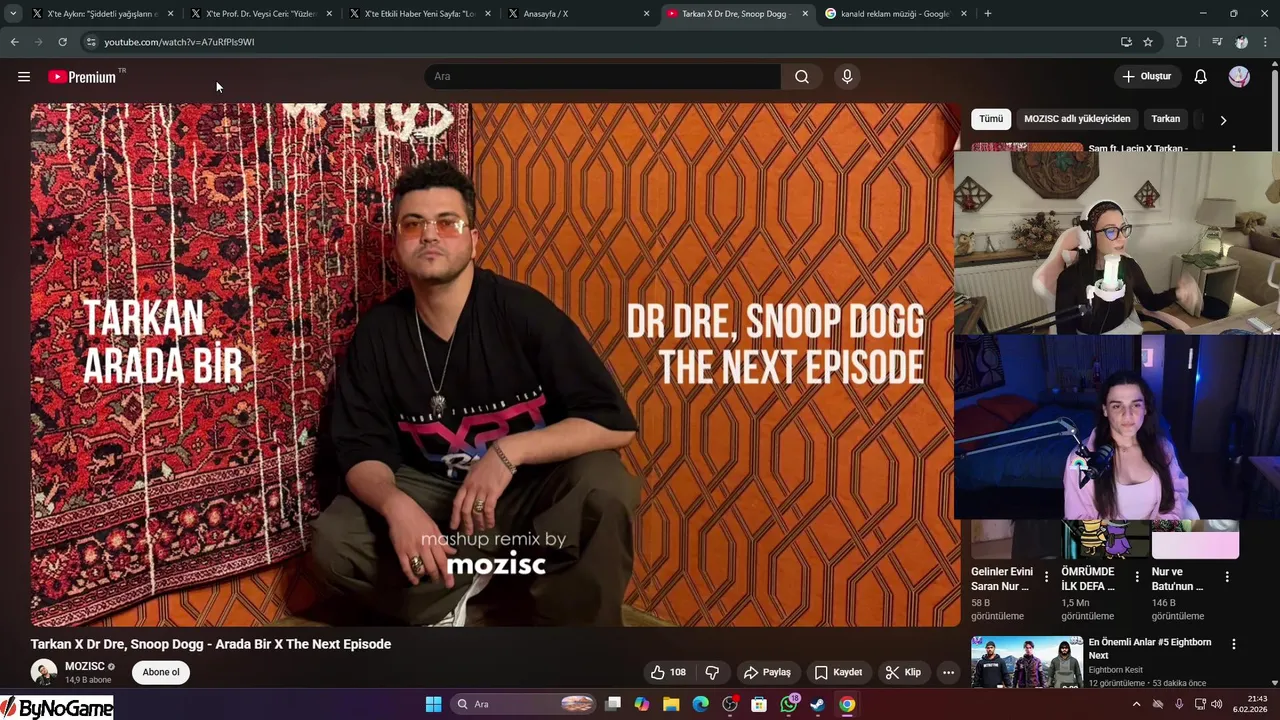Click the Abone ol subscribe button
The height and width of the screenshot is (720, 1280).
click(161, 672)
